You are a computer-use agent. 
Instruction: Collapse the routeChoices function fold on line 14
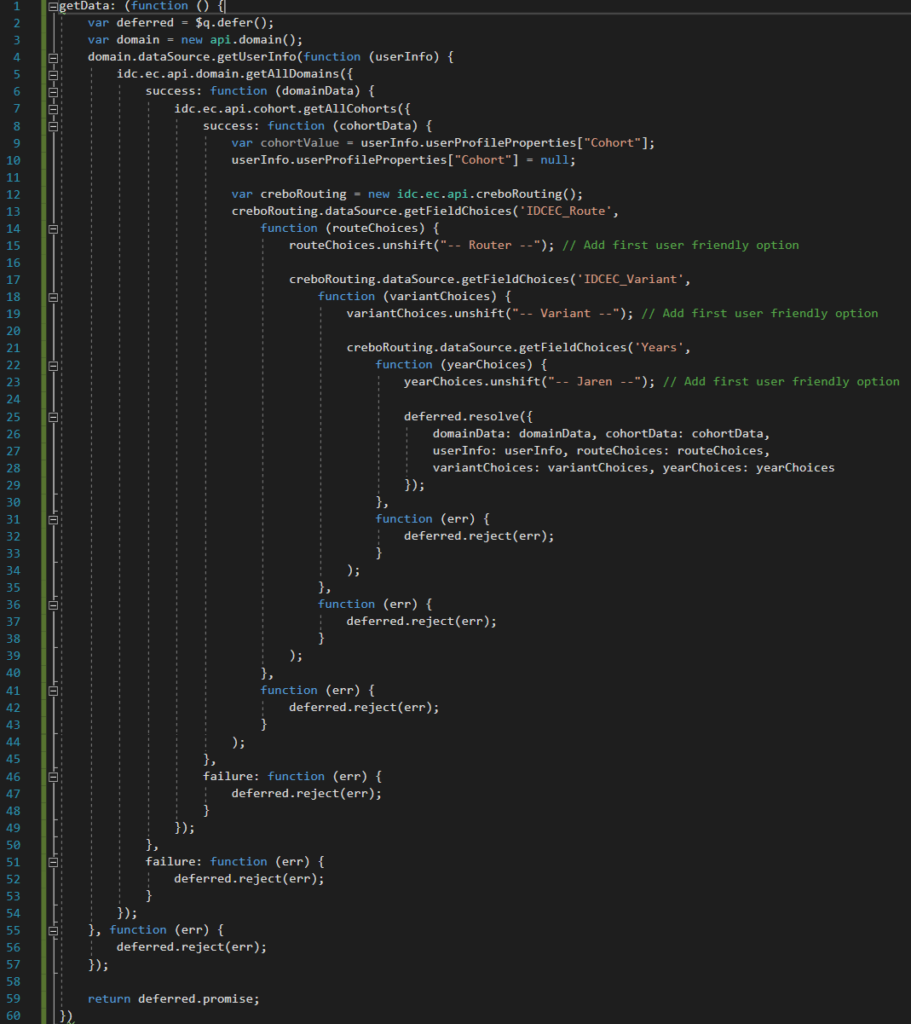[x=53, y=229]
